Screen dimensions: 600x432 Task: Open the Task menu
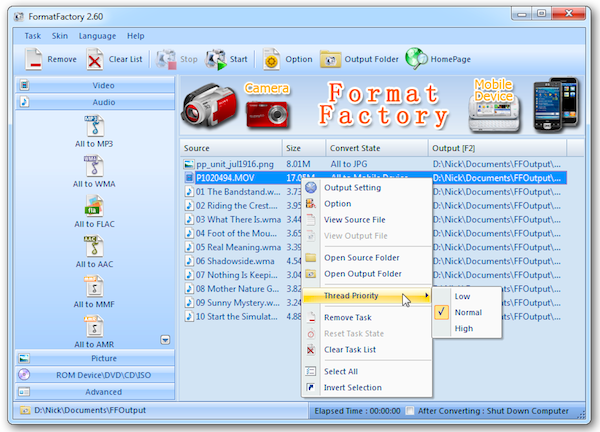(33, 36)
